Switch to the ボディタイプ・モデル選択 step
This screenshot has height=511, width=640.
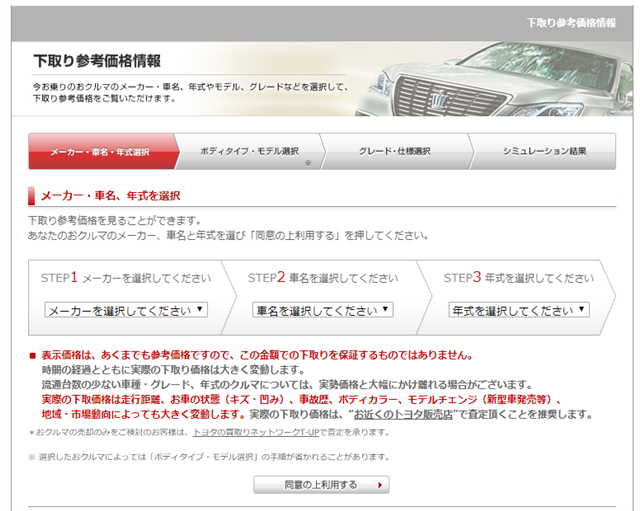click(x=249, y=152)
